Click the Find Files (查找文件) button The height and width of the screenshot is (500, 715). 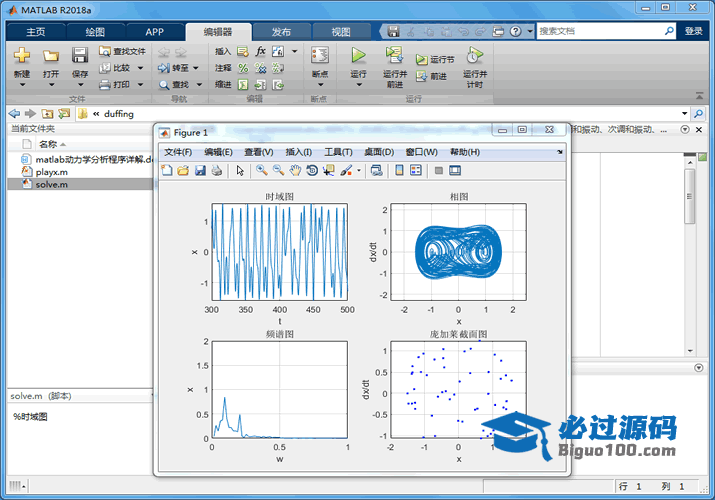pos(123,51)
